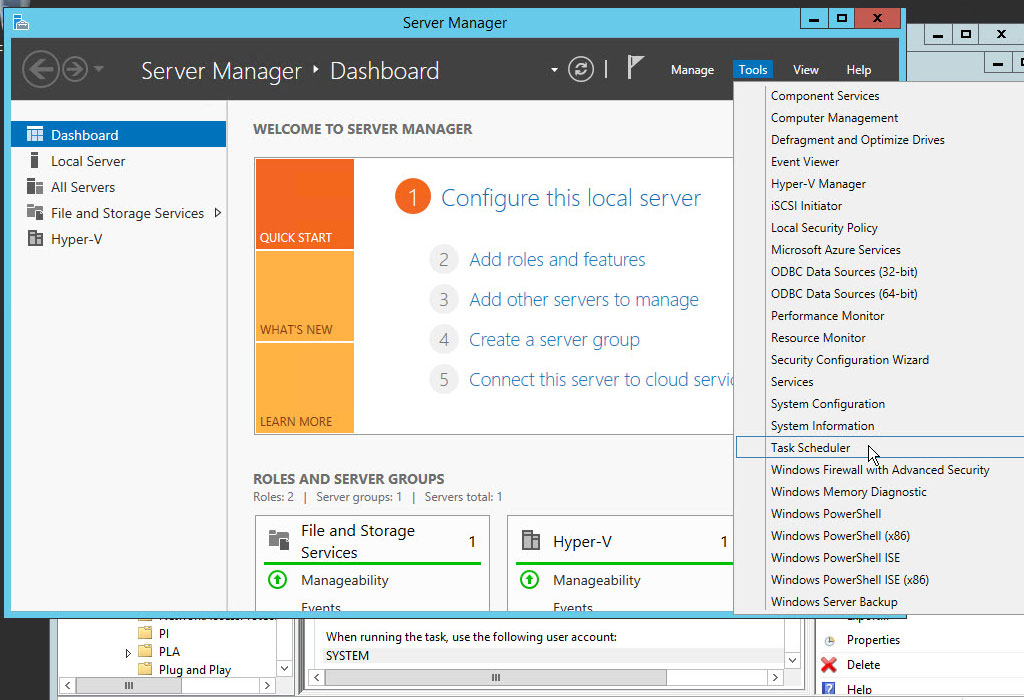
Task: Click the forward navigation arrow
Action: click(75, 69)
